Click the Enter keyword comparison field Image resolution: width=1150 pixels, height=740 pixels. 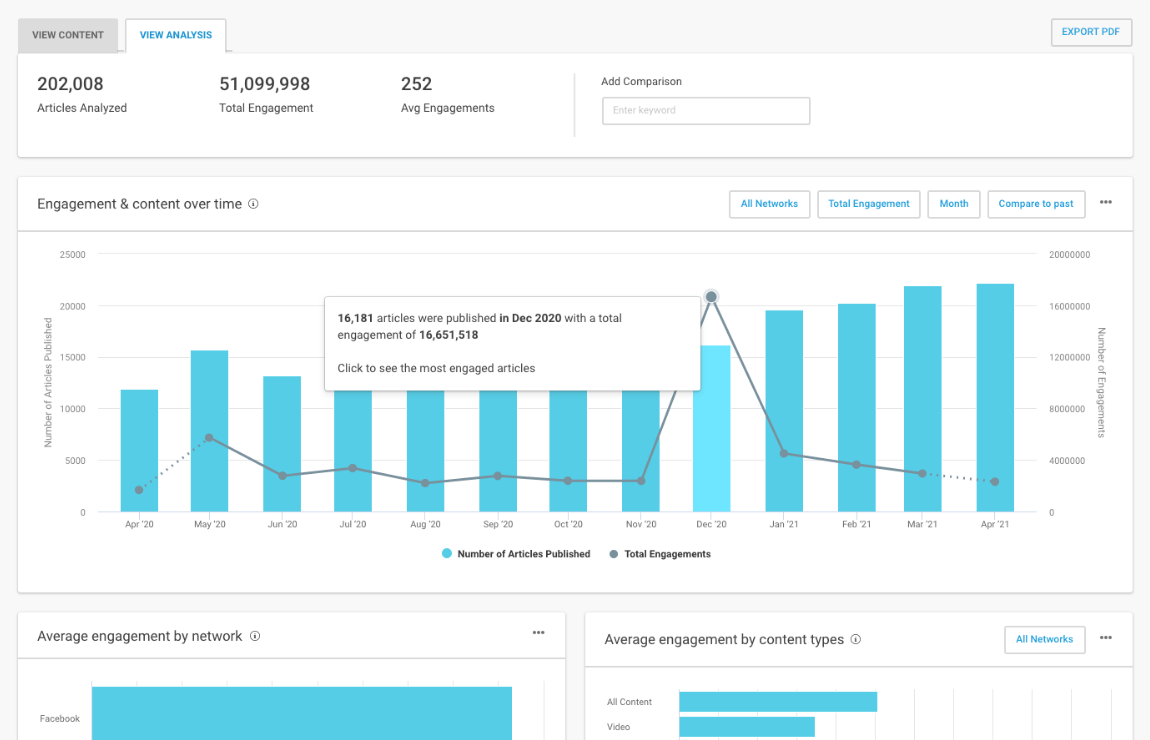706,110
